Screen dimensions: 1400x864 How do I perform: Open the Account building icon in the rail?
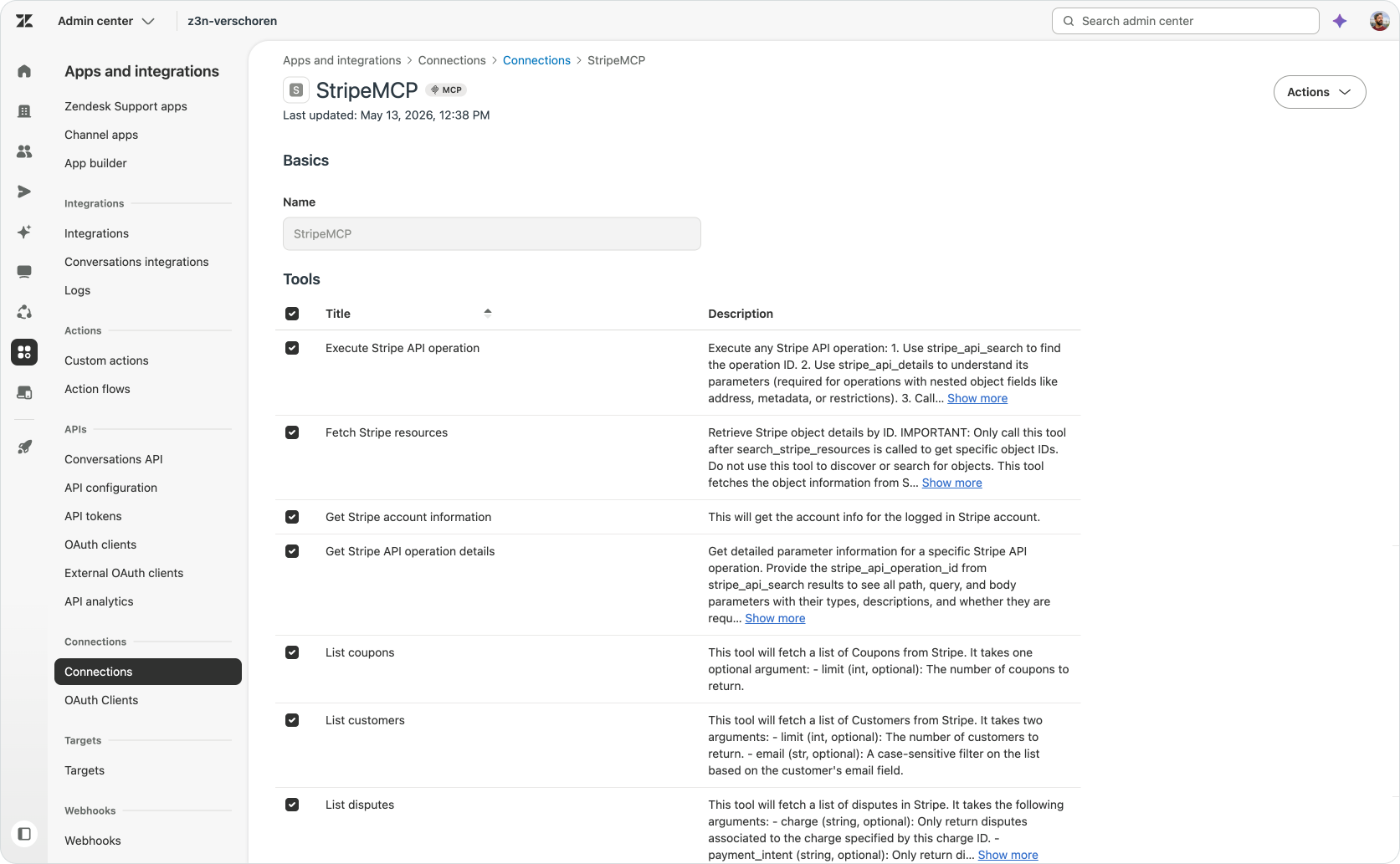(x=24, y=111)
